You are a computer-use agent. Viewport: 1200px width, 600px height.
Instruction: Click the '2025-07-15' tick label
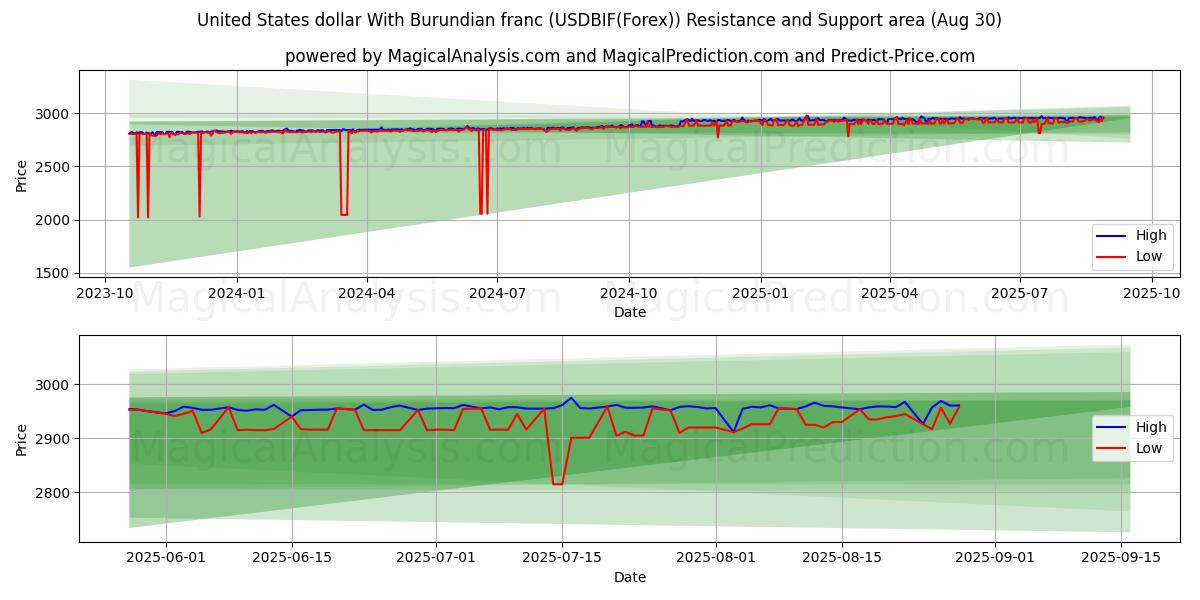tap(562, 558)
